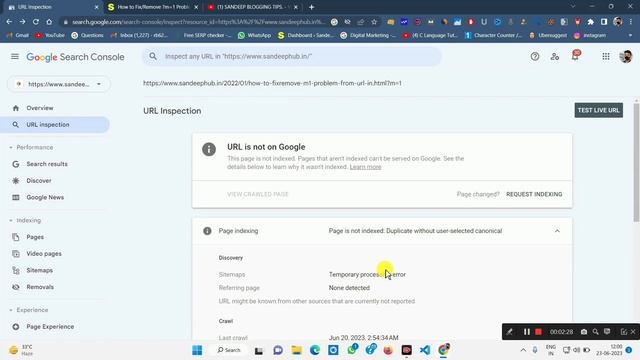Pause the screen recording
The width and height of the screenshot is (640, 360).
(x=527, y=332)
